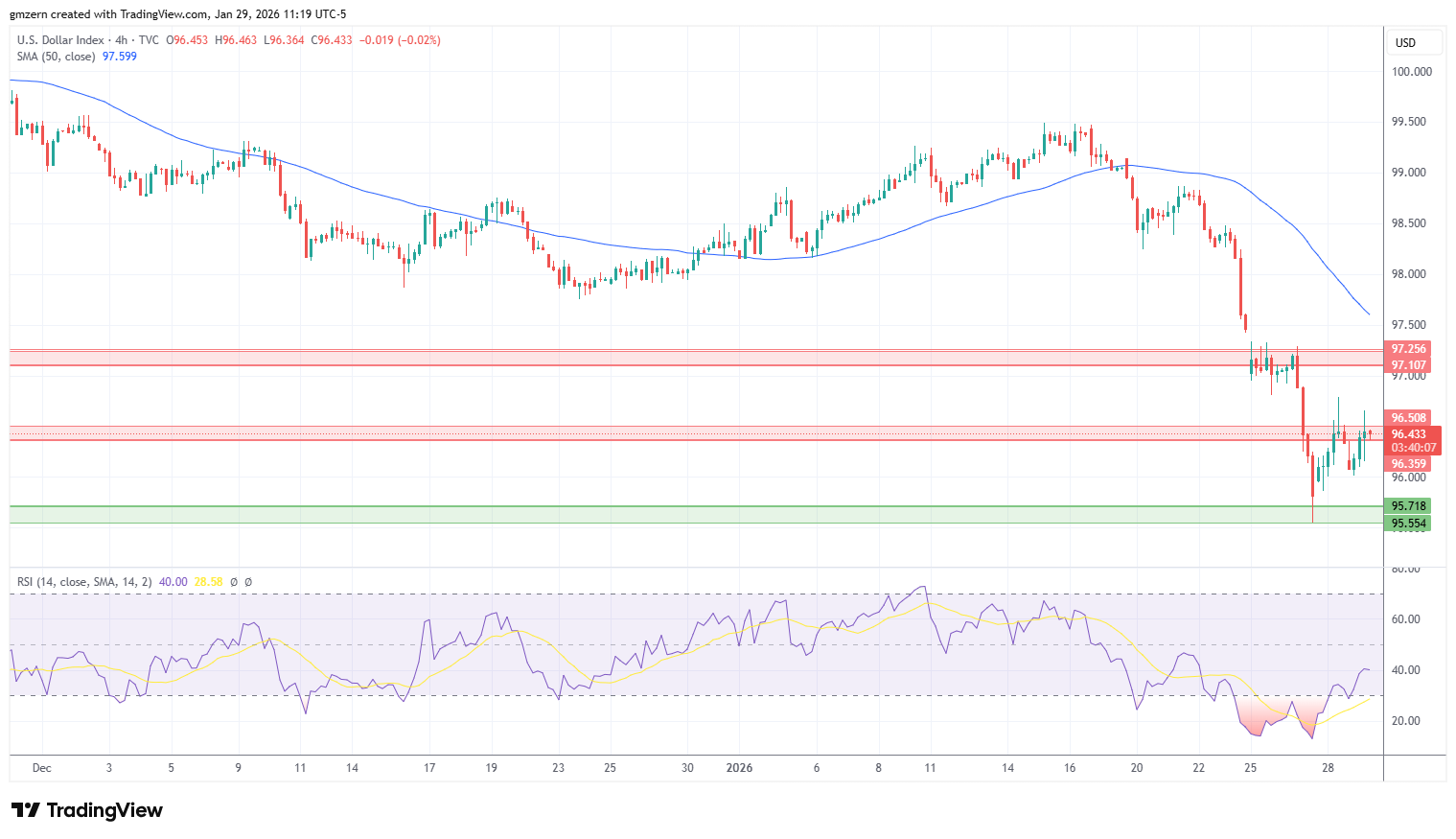1456x839 pixels.
Task: Click the 16 date label on the time axis
Action: point(1070,768)
